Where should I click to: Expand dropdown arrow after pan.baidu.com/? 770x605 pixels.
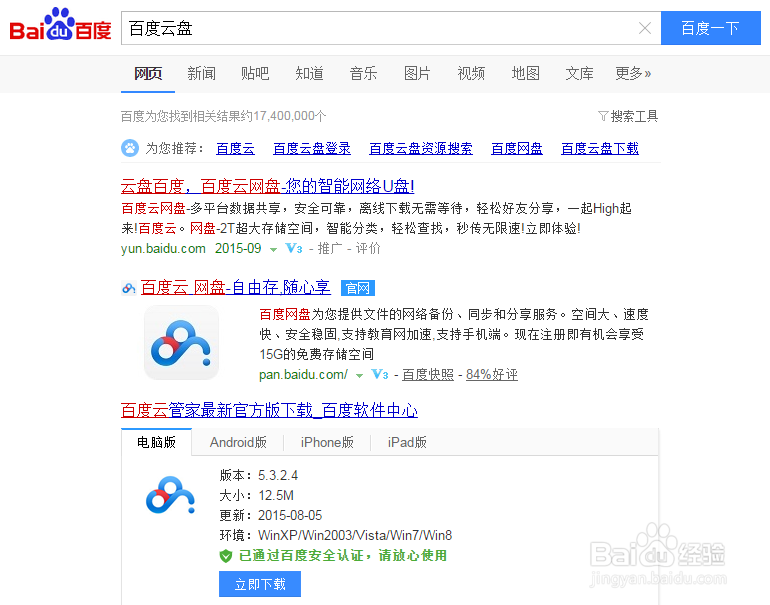pyautogui.click(x=359, y=376)
